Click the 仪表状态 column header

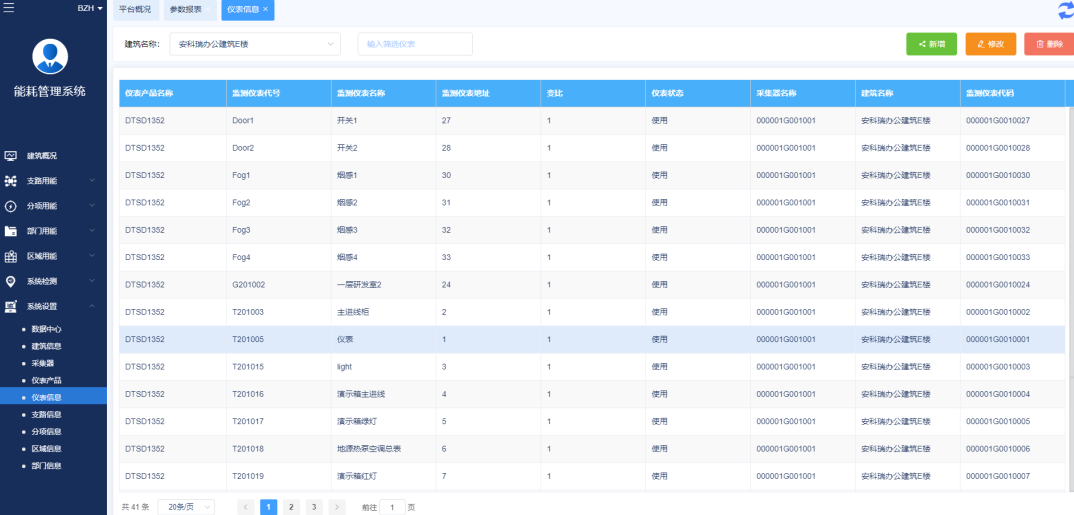[x=698, y=93]
